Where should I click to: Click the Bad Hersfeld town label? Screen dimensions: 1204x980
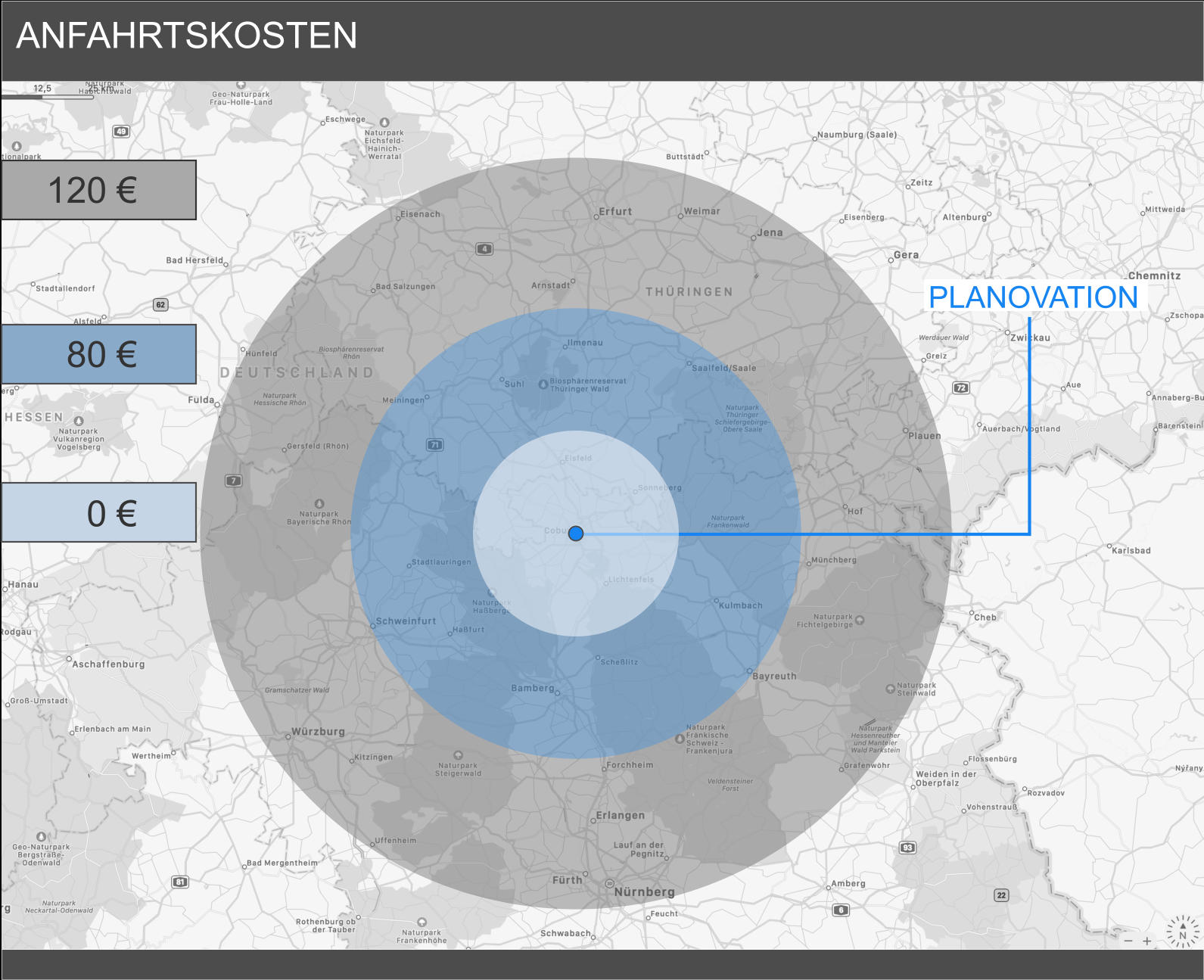[x=194, y=260]
